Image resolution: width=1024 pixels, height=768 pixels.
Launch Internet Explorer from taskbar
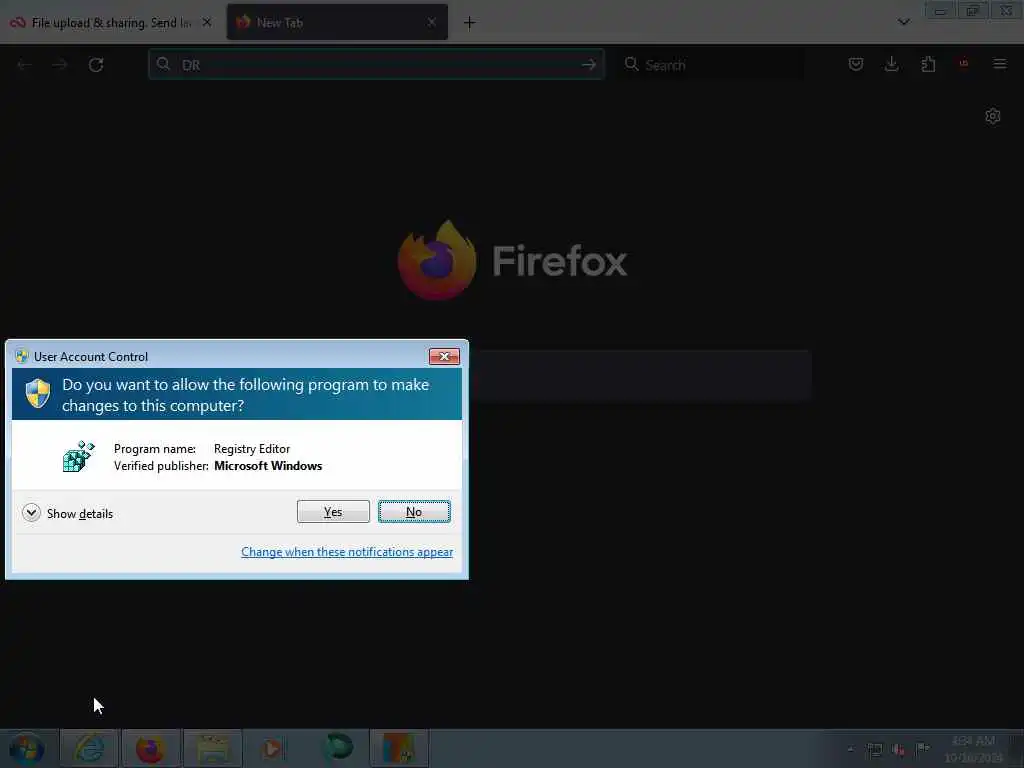pos(89,748)
